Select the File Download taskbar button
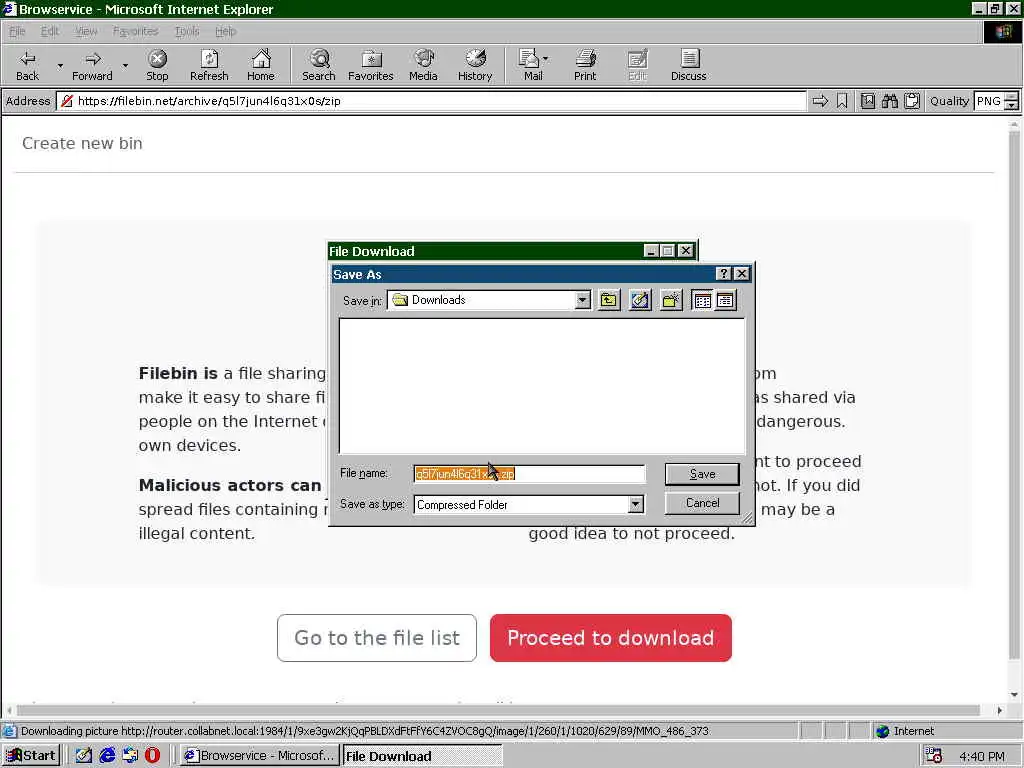1024x768 pixels. click(422, 756)
